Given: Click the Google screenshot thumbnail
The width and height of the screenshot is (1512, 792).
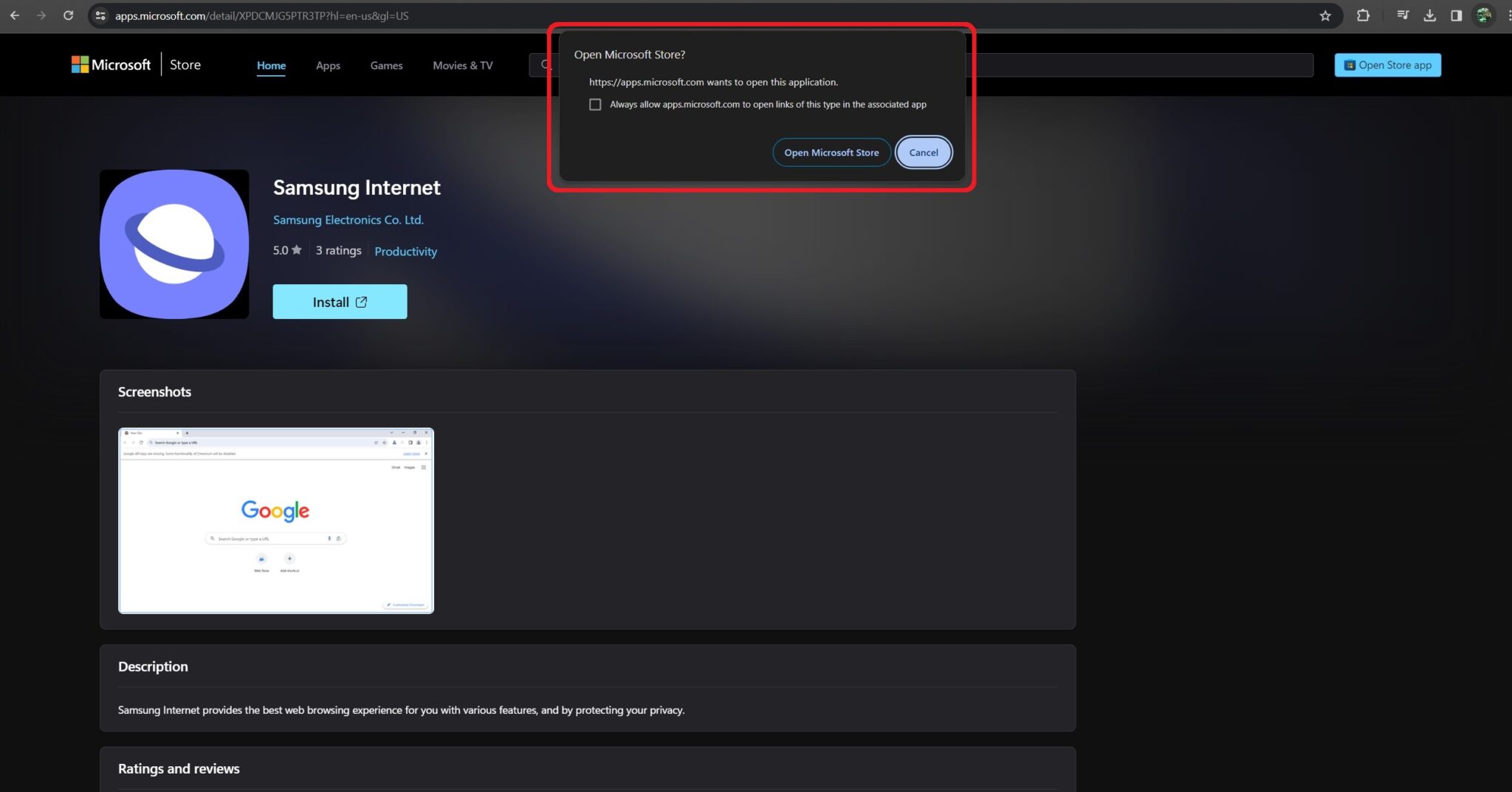Looking at the screenshot, I should (275, 520).
